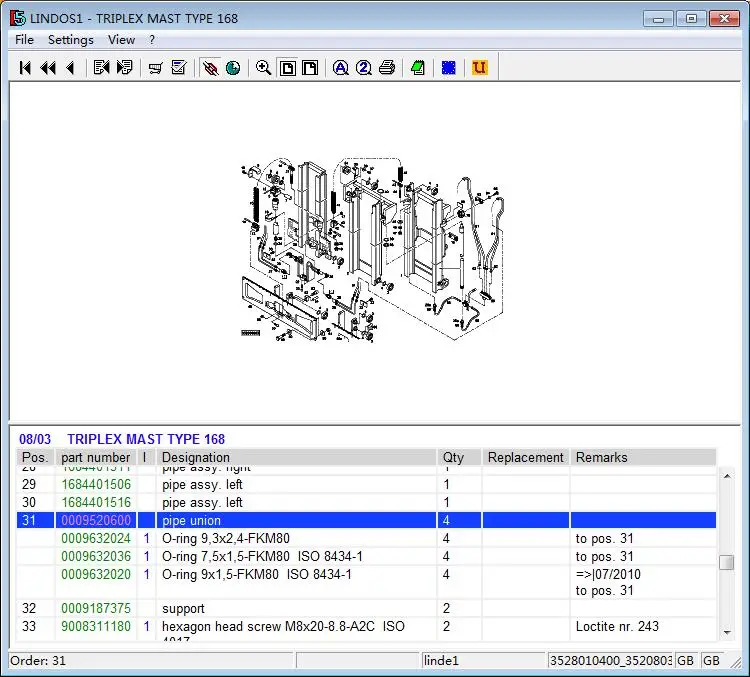
Task: Click '3528010400_352080' status bar field
Action: [610, 661]
